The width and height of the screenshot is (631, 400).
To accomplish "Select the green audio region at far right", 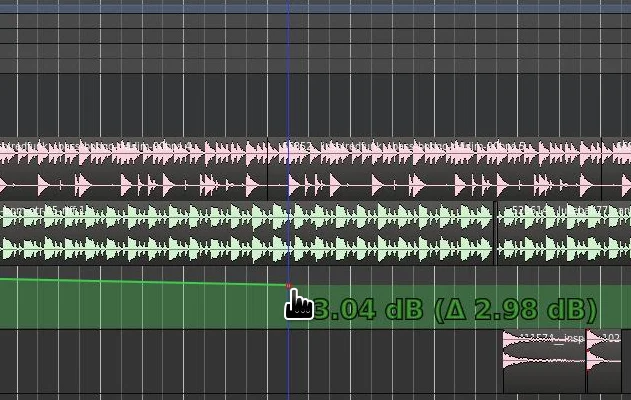I will point(565,235).
